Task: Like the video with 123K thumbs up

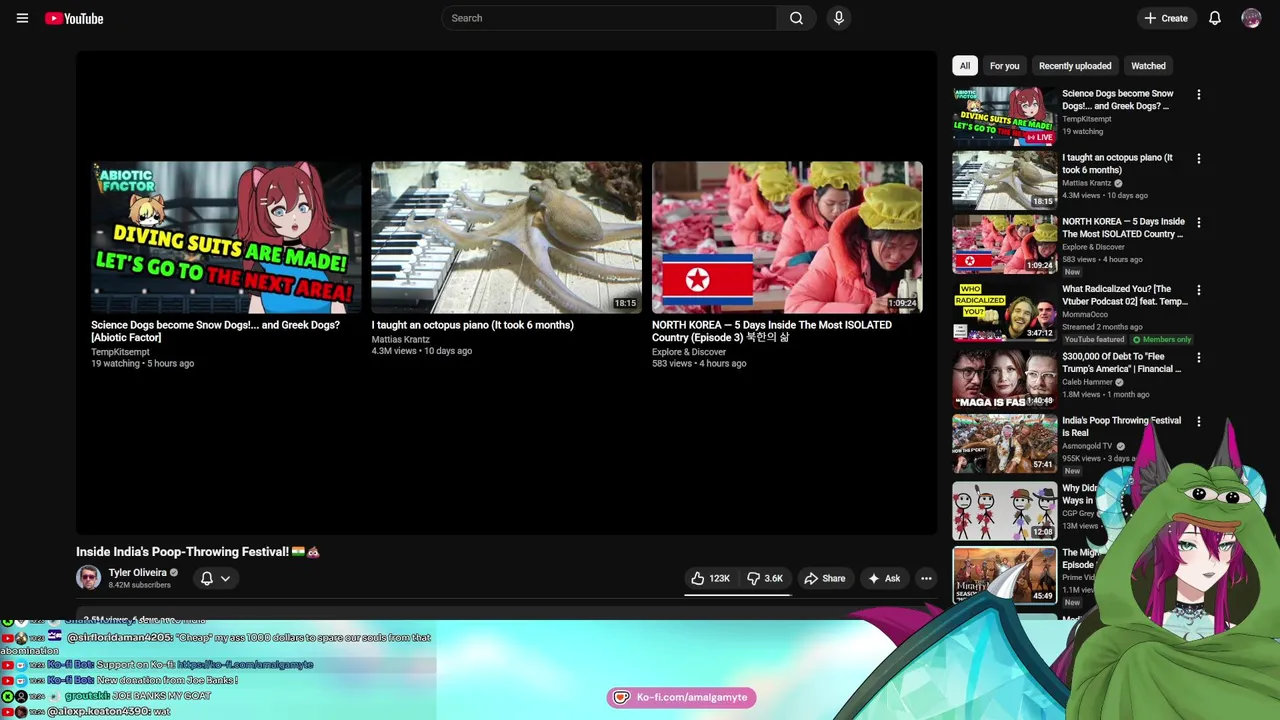Action: (710, 578)
